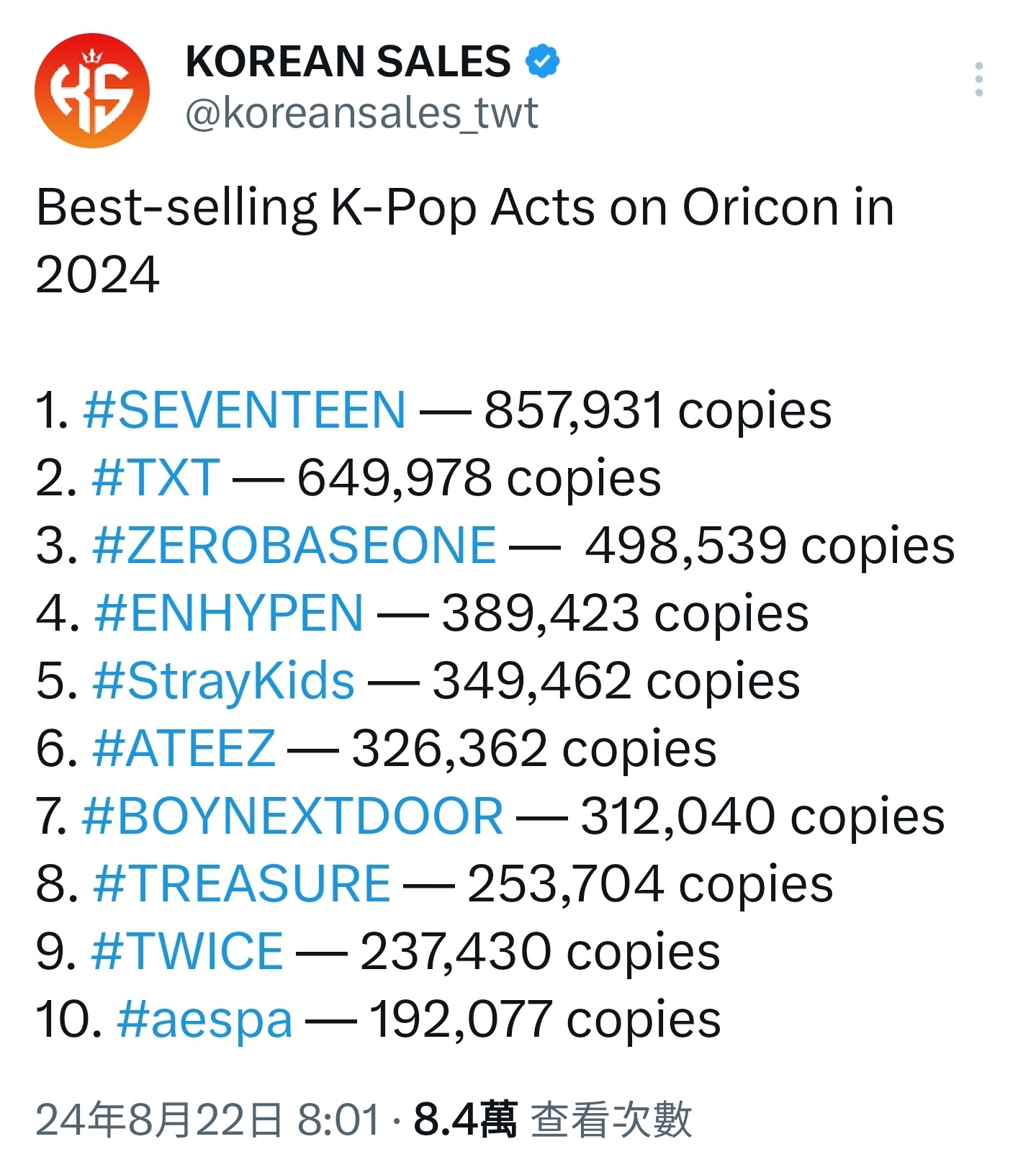
Task: Click the blue verified badge icon
Action: (x=542, y=61)
